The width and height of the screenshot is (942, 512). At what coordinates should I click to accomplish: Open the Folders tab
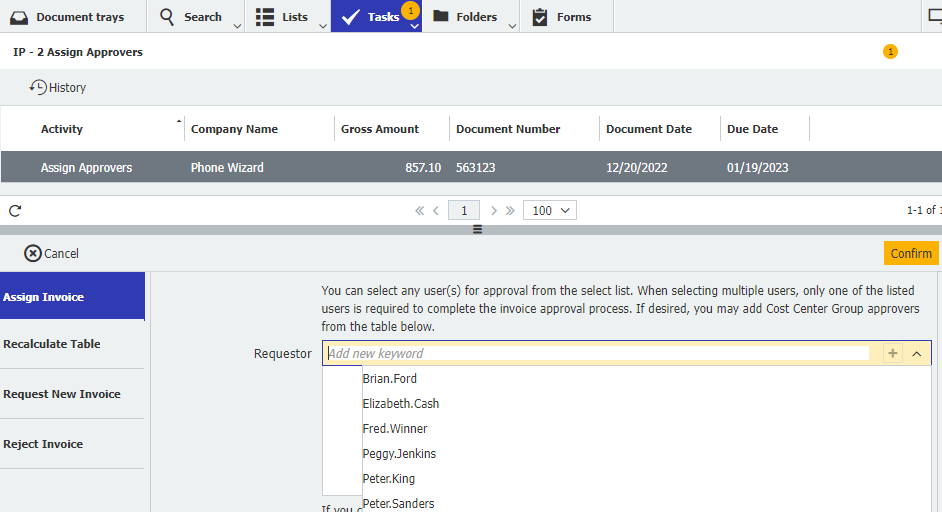(x=470, y=16)
